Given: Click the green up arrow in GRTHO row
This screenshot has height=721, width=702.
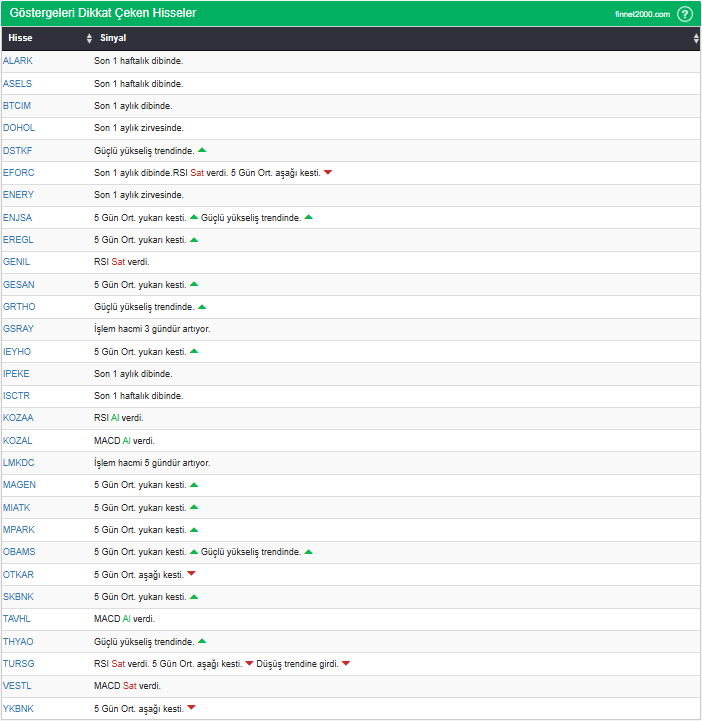Looking at the screenshot, I should point(202,306).
